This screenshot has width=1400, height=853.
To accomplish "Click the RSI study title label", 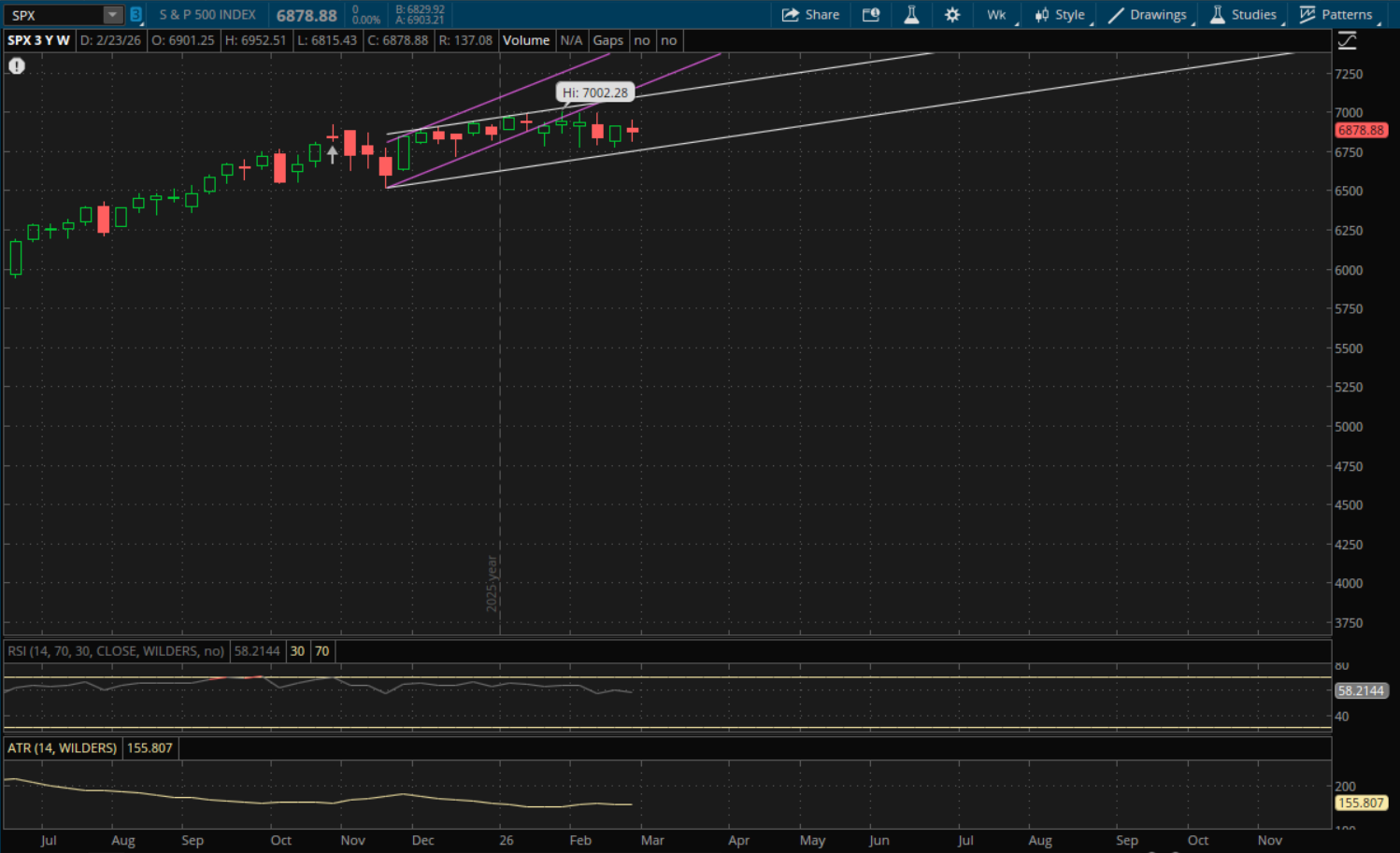I will 116,651.
